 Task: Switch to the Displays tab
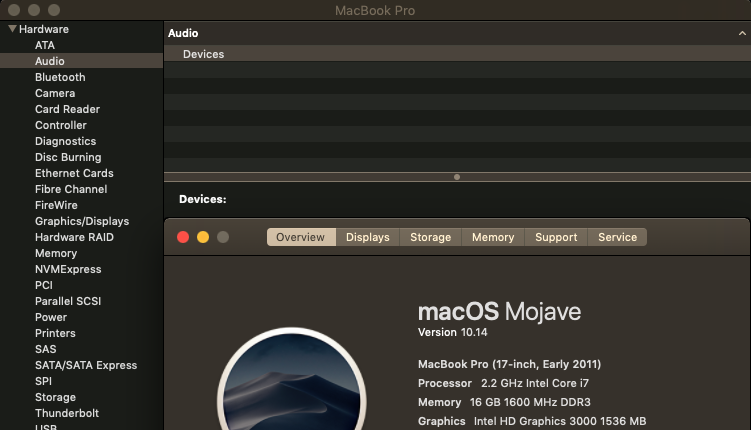click(367, 237)
